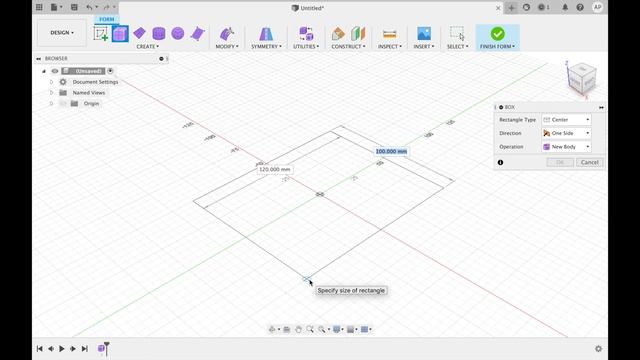Click the Undo arrow
Image resolution: width=640 pixels, height=360 pixels.
click(x=89, y=7)
